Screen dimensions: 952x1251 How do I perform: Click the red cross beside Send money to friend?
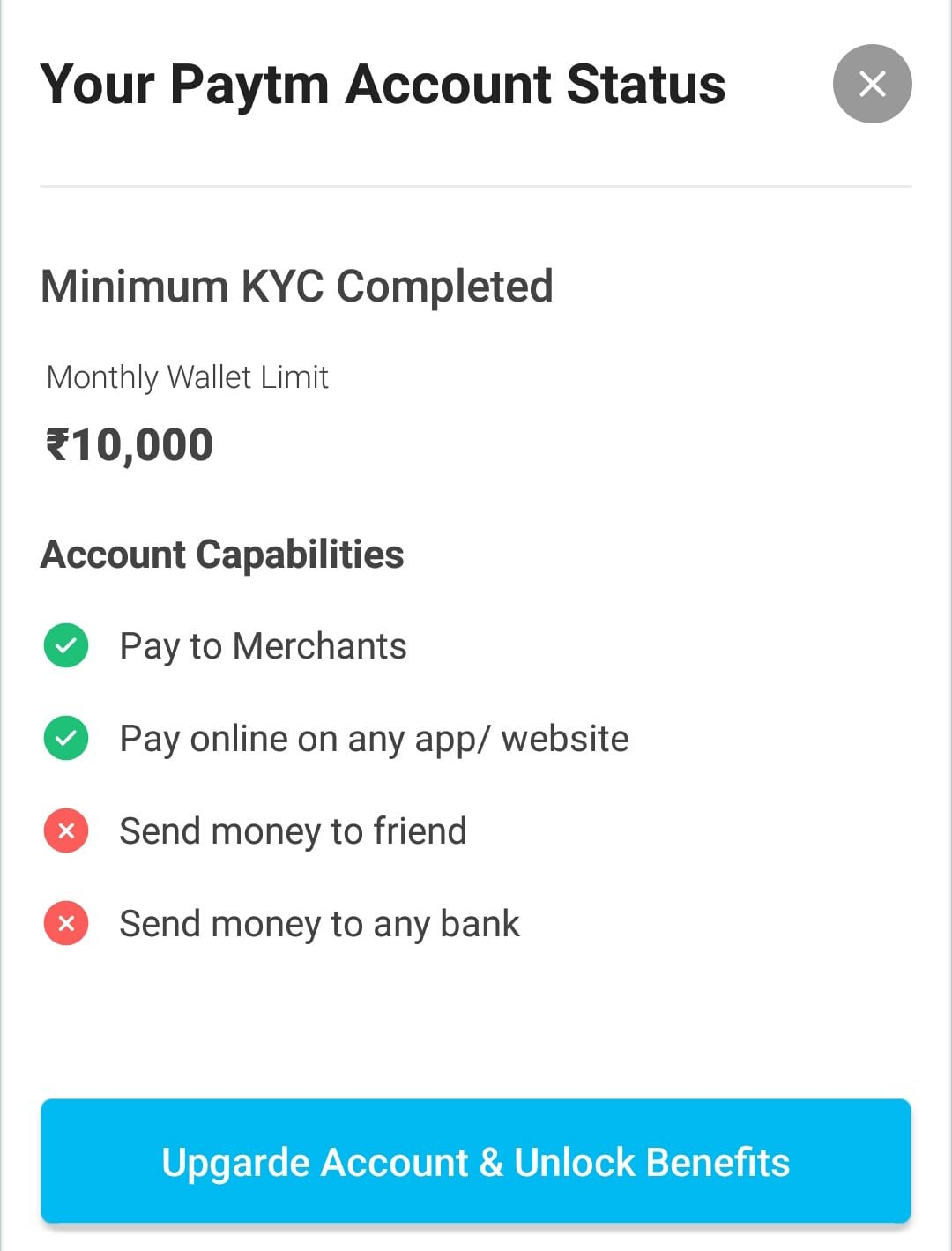click(x=66, y=830)
